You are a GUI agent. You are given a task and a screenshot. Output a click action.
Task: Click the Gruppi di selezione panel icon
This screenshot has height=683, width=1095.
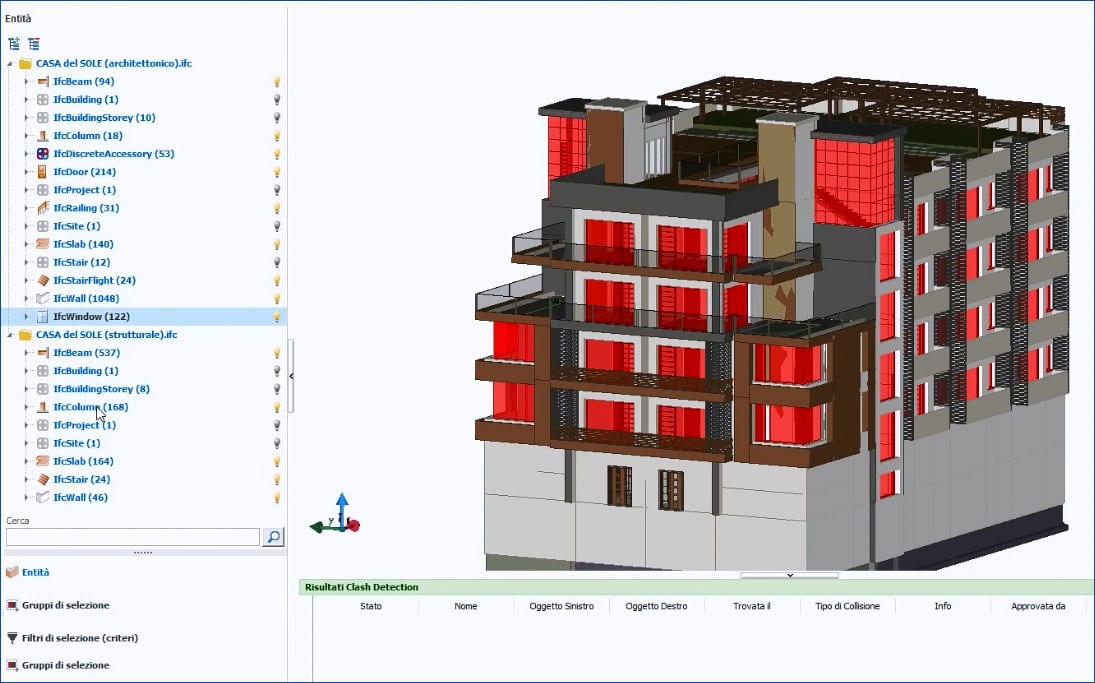tap(14, 605)
